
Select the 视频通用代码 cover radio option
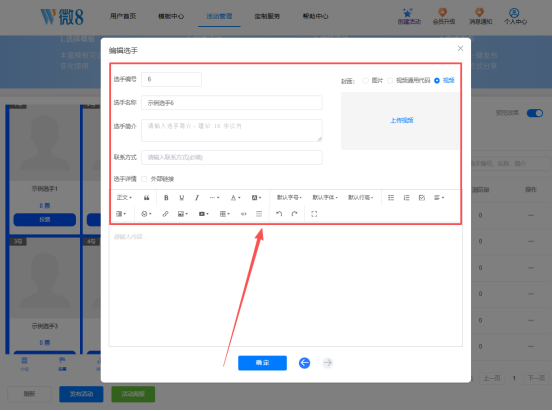tap(390, 81)
